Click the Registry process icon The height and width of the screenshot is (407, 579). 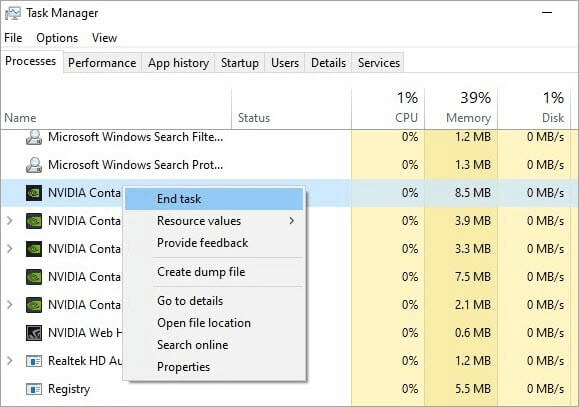click(x=34, y=389)
